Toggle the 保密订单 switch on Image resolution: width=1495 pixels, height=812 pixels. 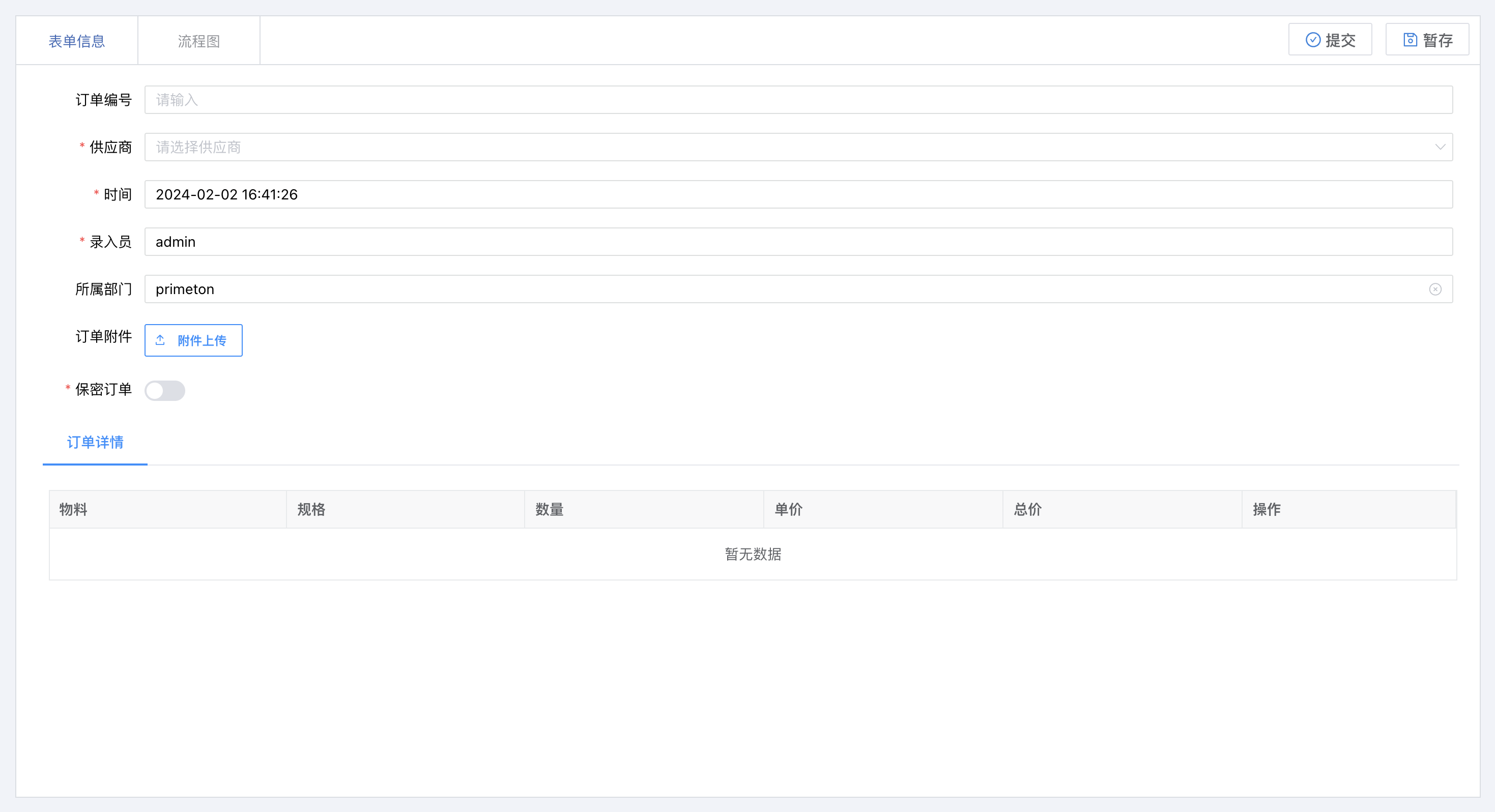[x=165, y=390]
